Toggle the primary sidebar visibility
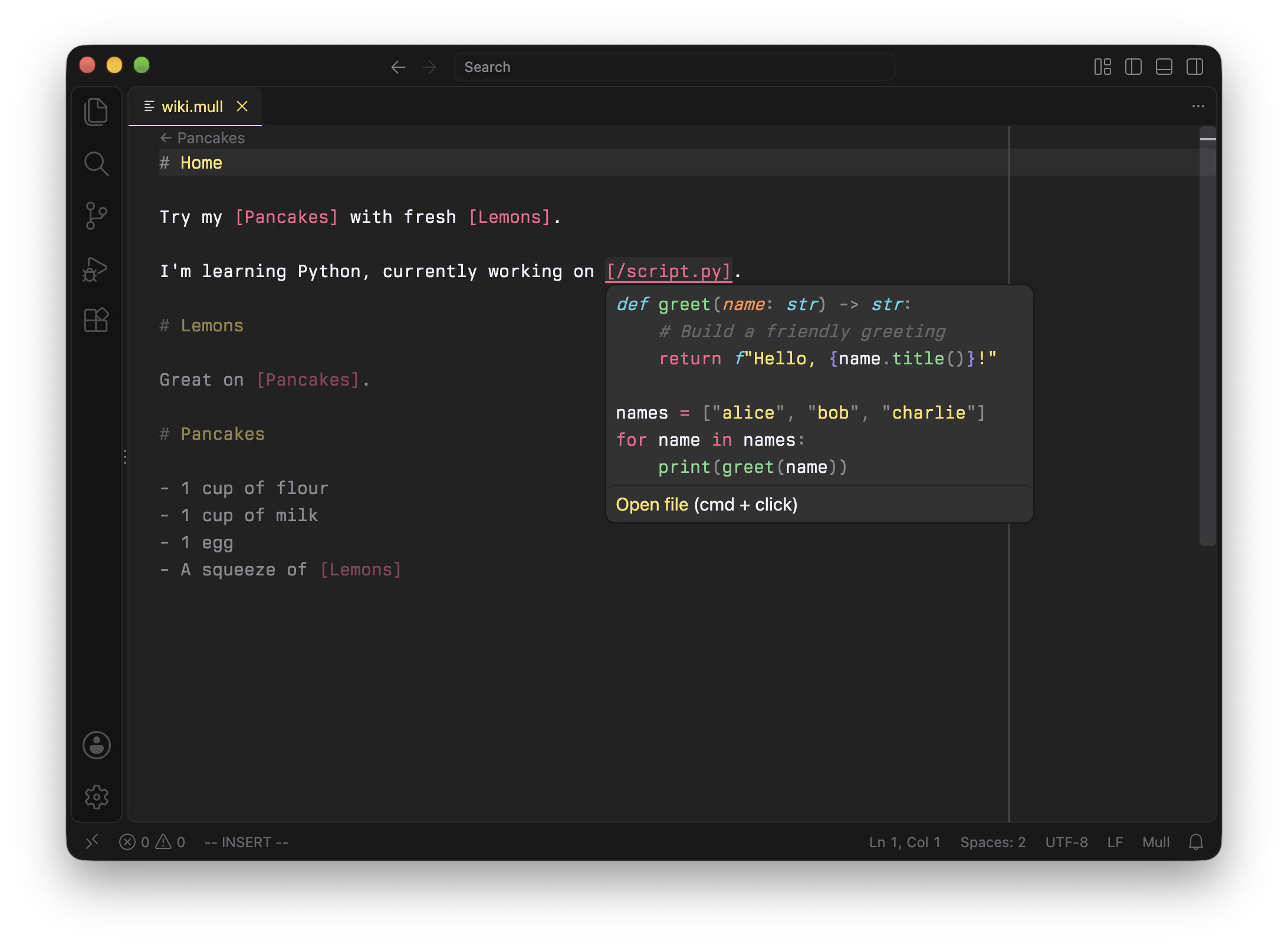This screenshot has width=1288, height=948. 1133,67
